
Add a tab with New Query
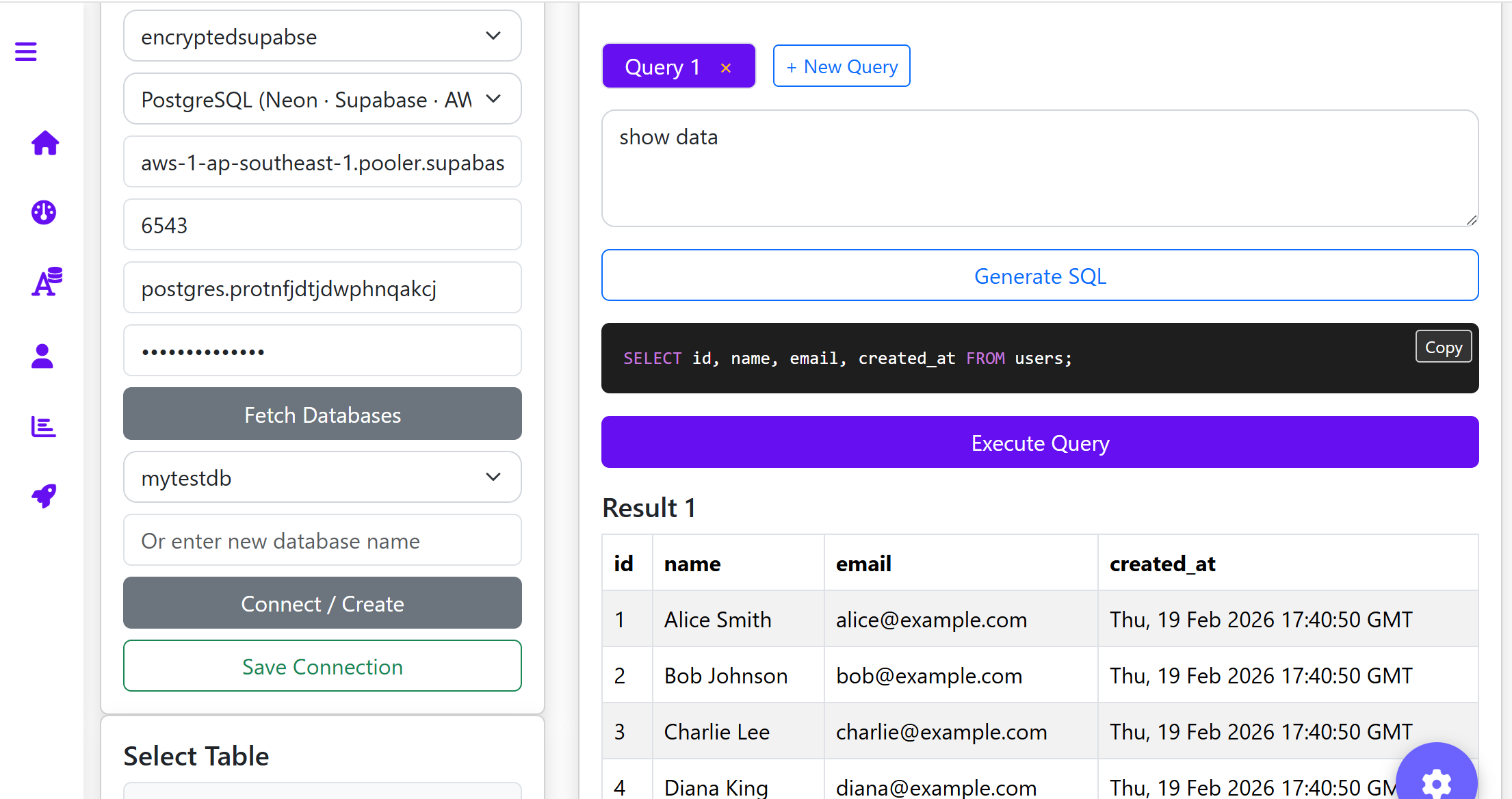point(841,66)
